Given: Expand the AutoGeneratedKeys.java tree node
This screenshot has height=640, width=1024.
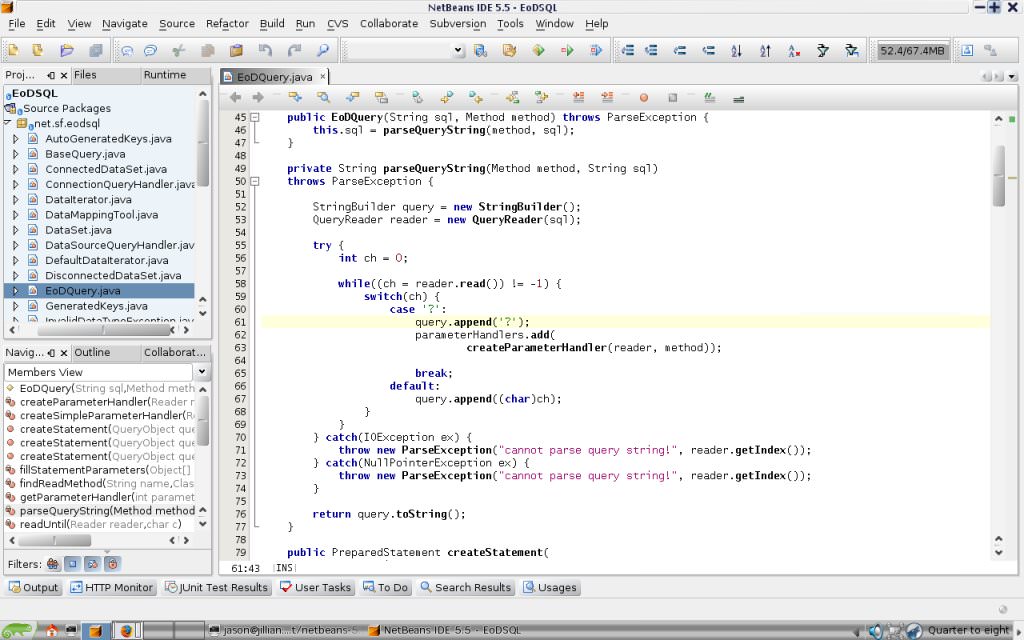Looking at the screenshot, I should [x=16, y=138].
